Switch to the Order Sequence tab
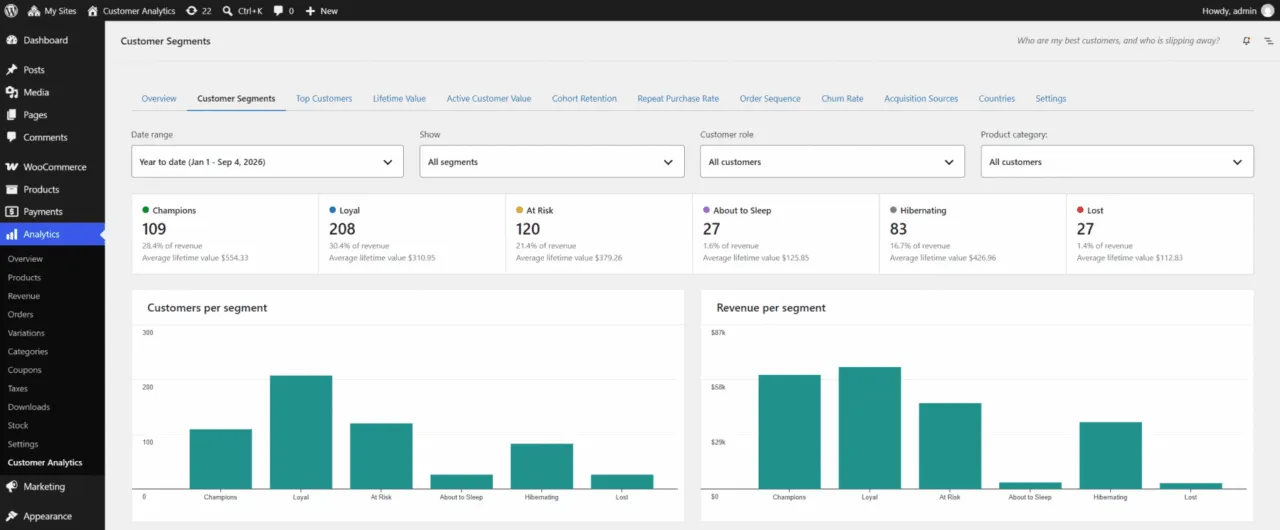1280x530 pixels. [770, 98]
